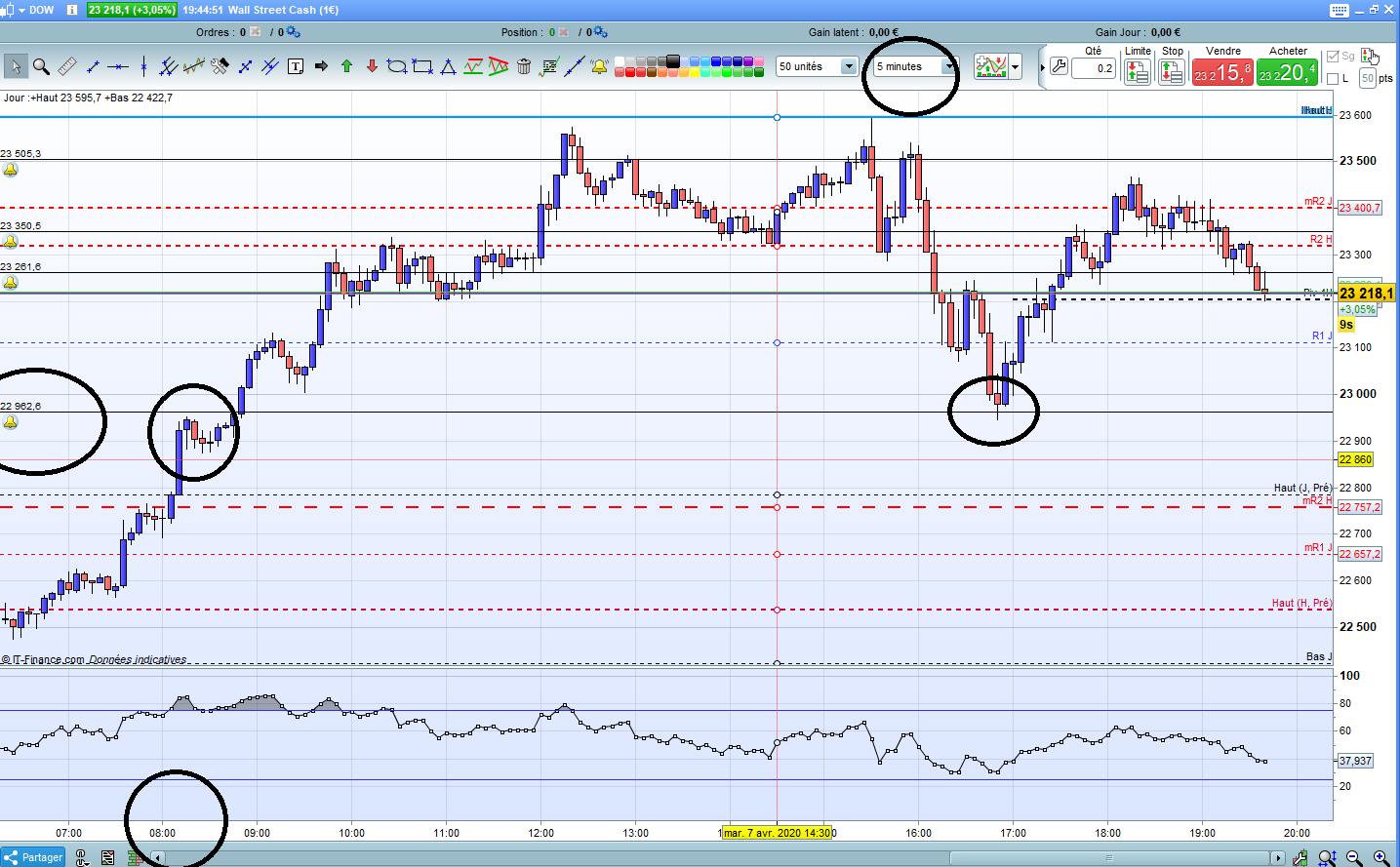Click the Limite order button
This screenshot has width=1400, height=867.
coord(1138,72)
